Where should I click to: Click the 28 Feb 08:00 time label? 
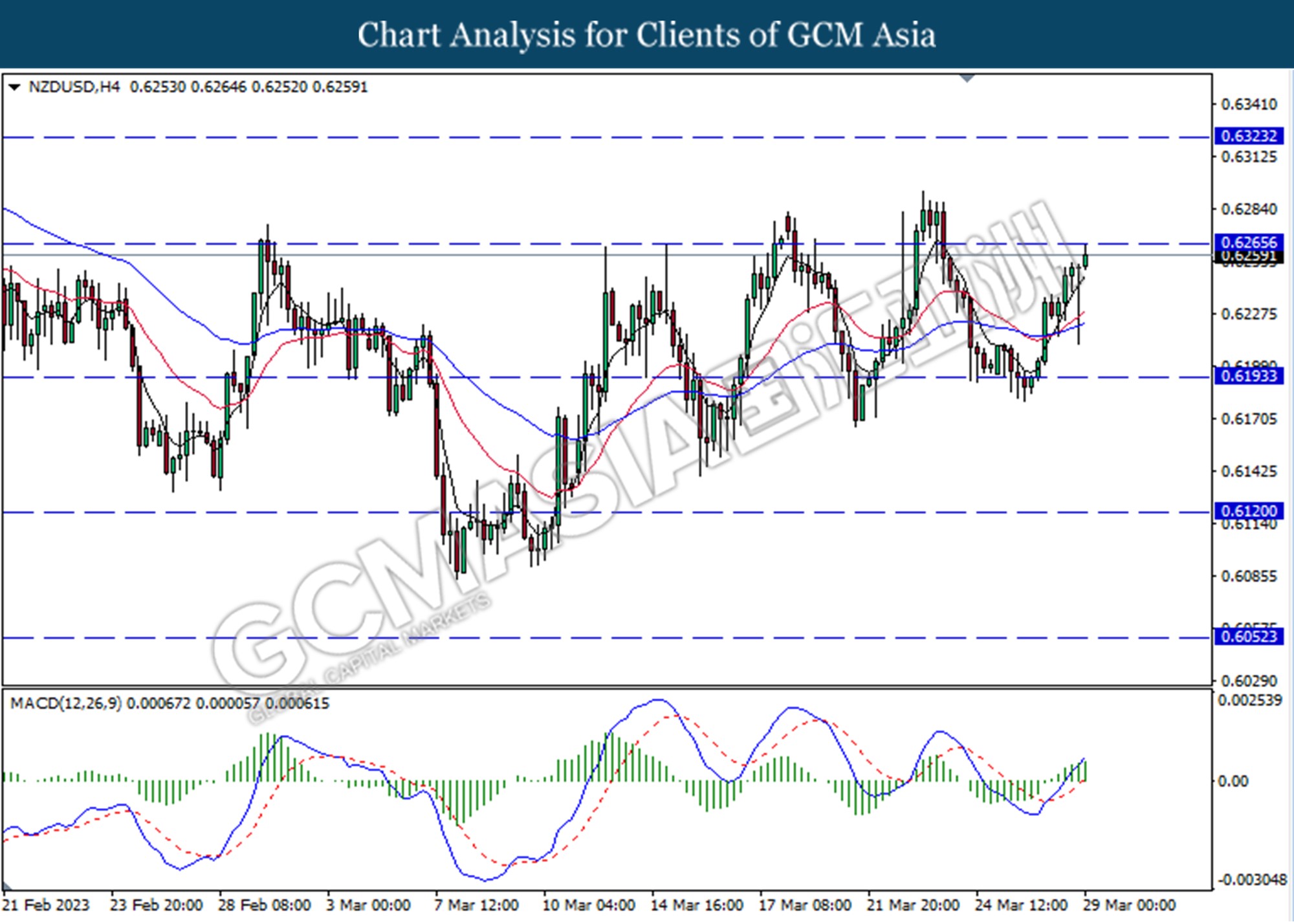265,905
